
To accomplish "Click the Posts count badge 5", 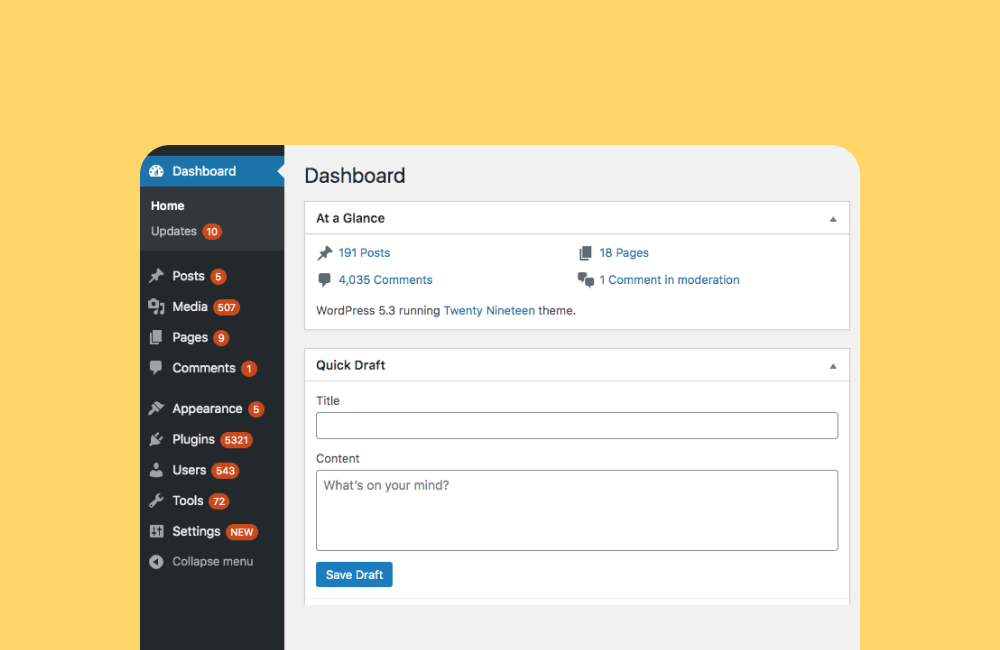I will click(x=218, y=277).
